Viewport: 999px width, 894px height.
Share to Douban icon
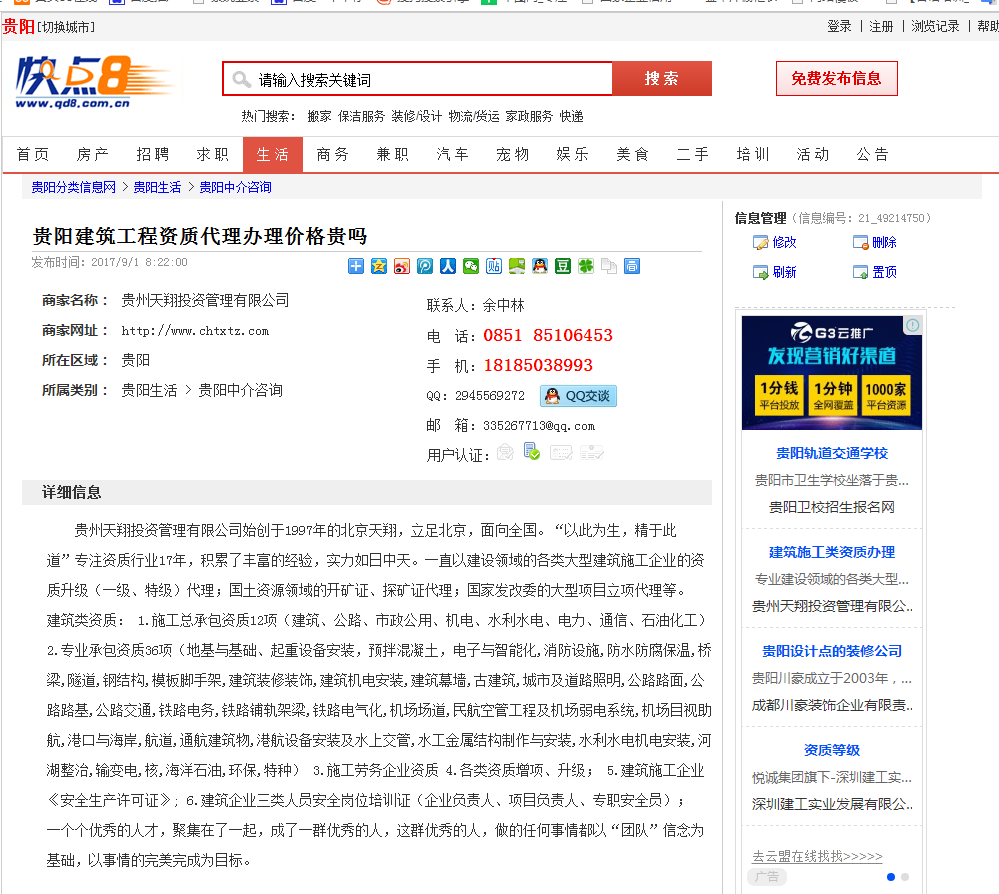point(563,266)
